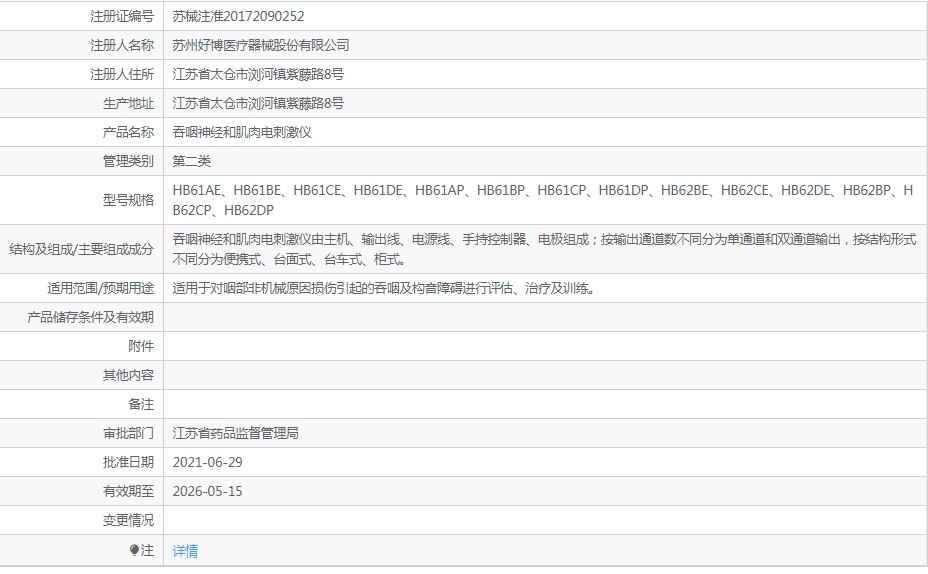
Task: Click the 适用范围/预期用途 label
Action: (x=101, y=289)
